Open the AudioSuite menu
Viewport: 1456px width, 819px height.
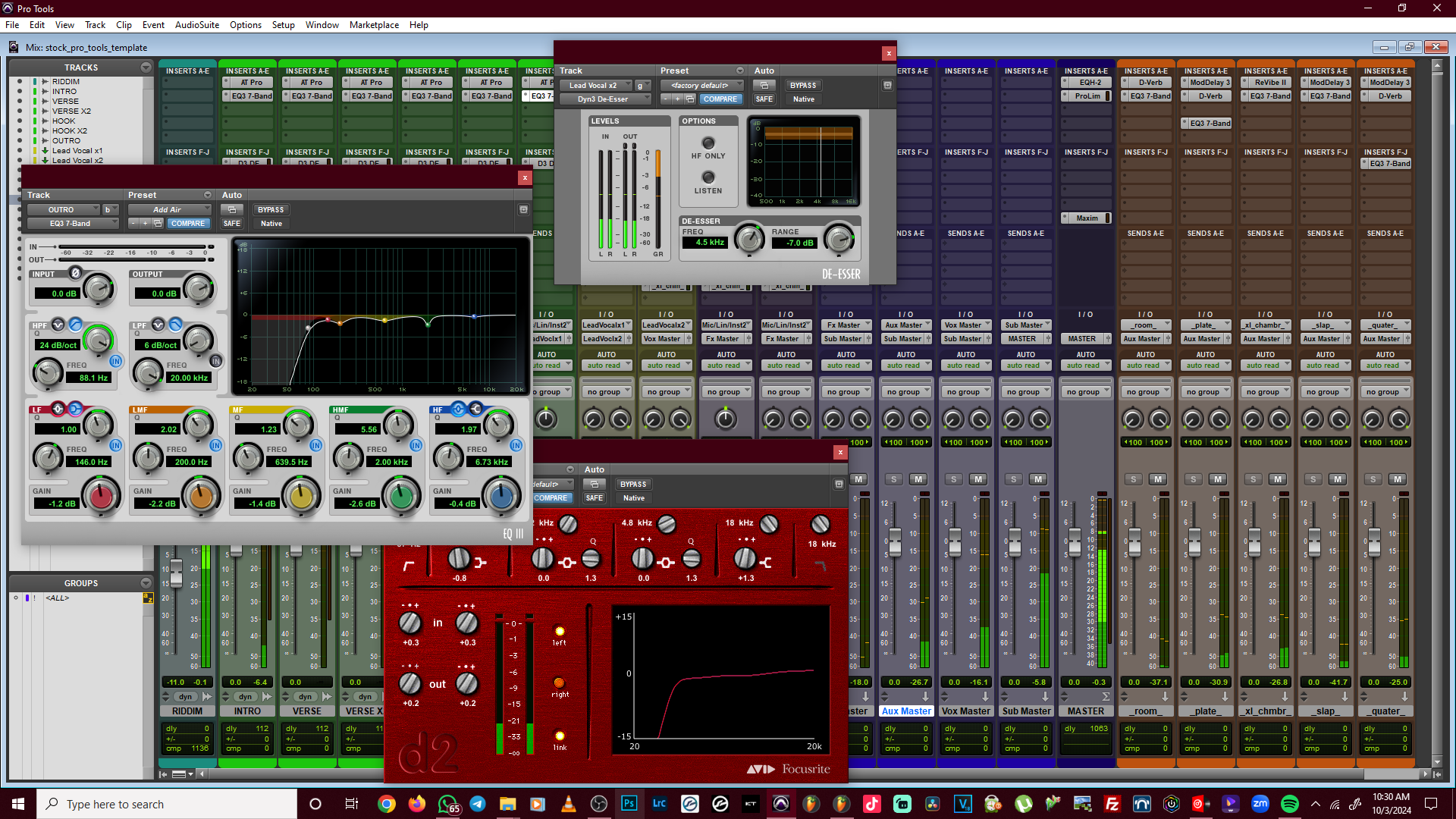197,25
